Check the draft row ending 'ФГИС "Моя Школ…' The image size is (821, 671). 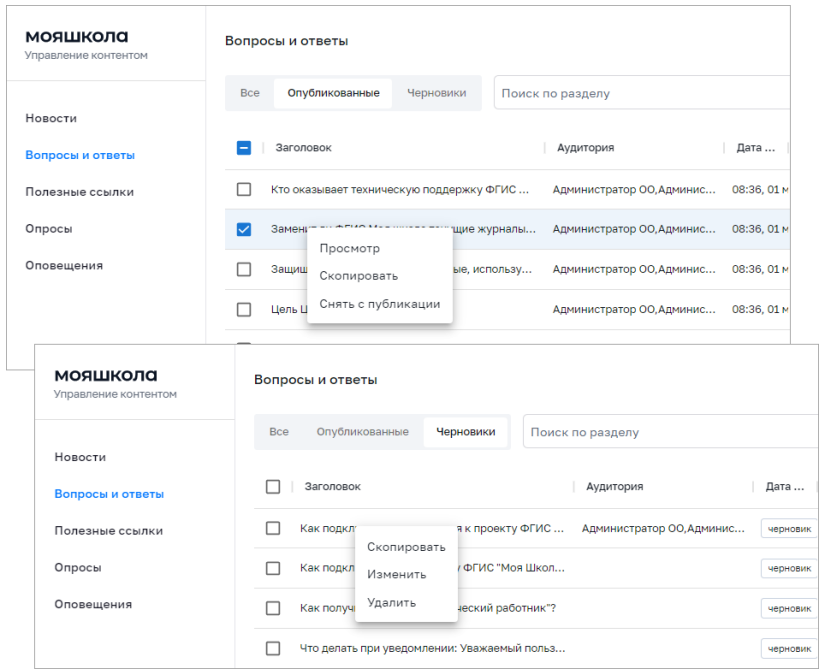(x=273, y=568)
